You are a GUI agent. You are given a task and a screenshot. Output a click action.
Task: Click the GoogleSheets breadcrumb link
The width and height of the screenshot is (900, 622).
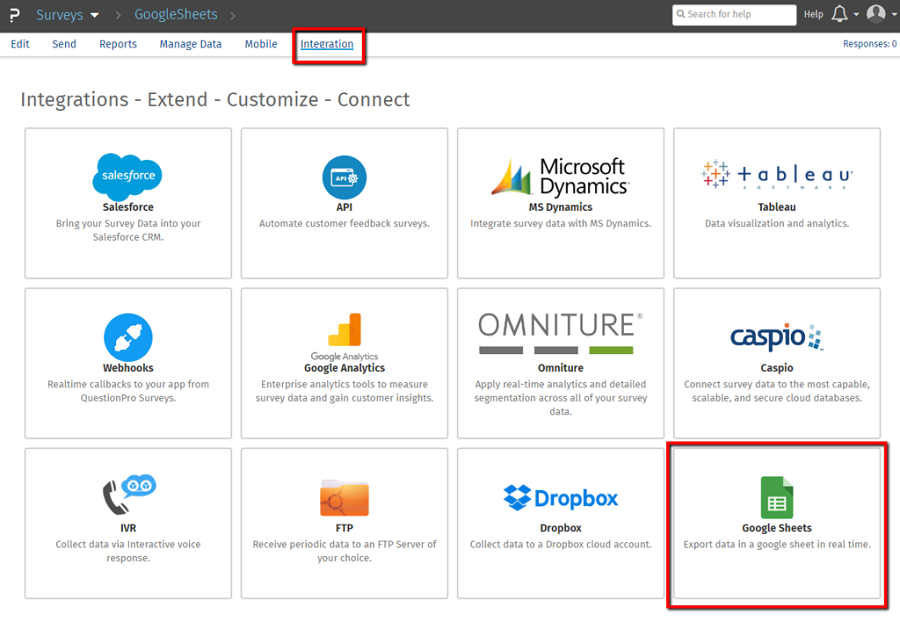175,15
